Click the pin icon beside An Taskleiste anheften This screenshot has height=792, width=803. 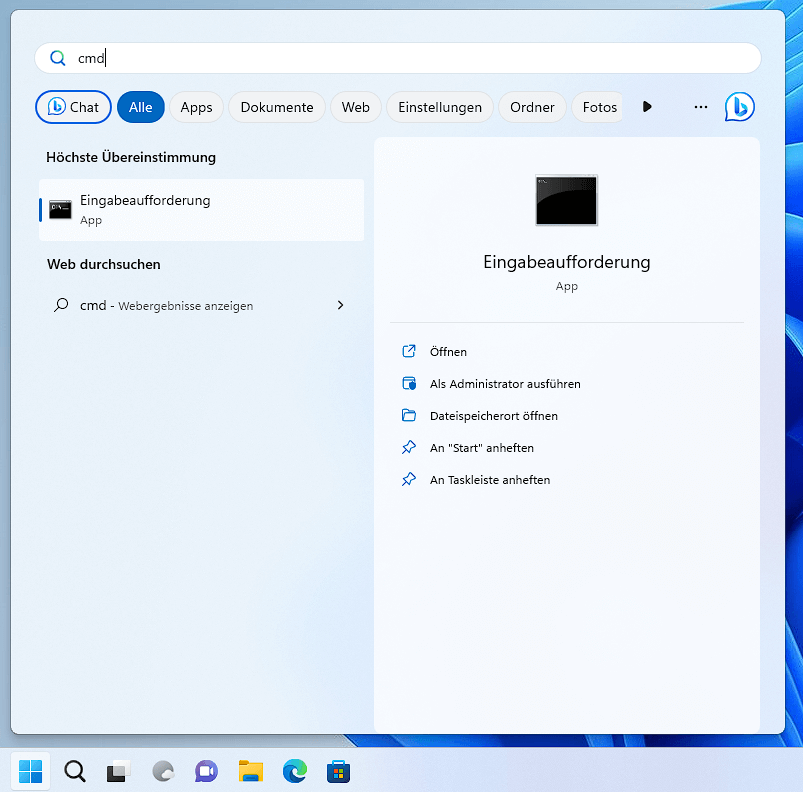click(x=409, y=479)
